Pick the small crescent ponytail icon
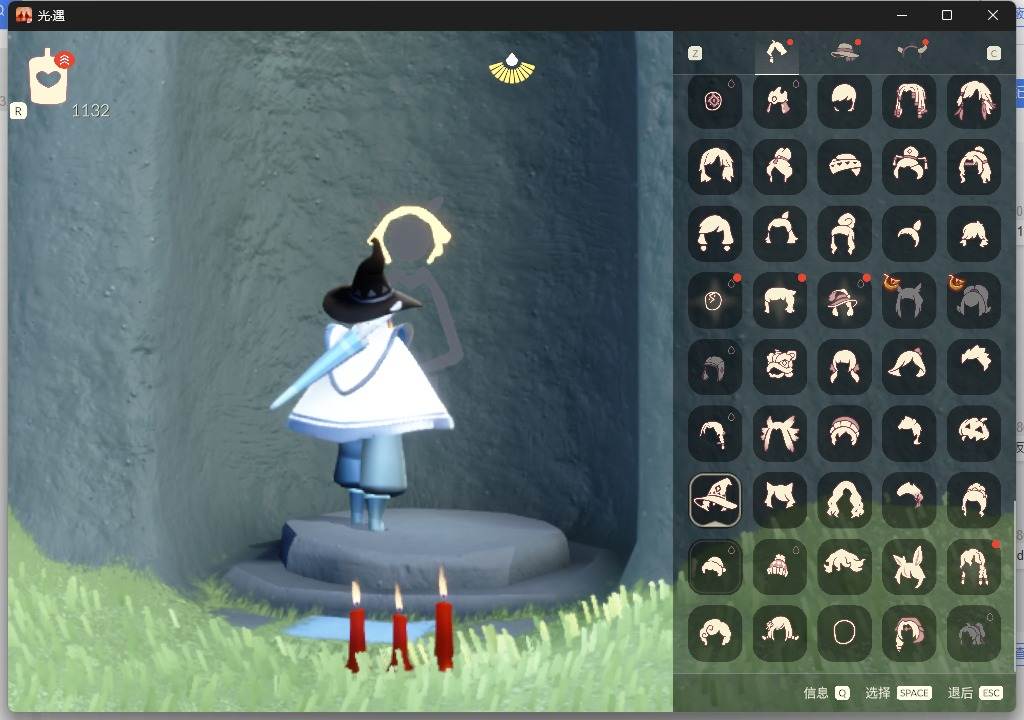1024x720 pixels. pos(908,234)
